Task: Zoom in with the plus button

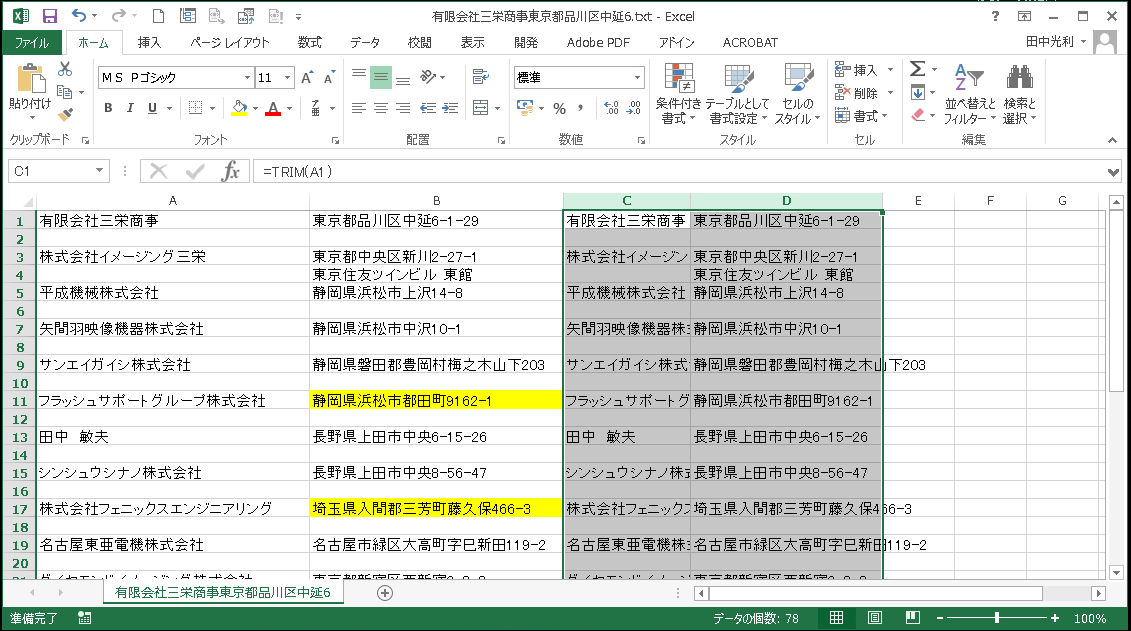Action: pos(1055,618)
